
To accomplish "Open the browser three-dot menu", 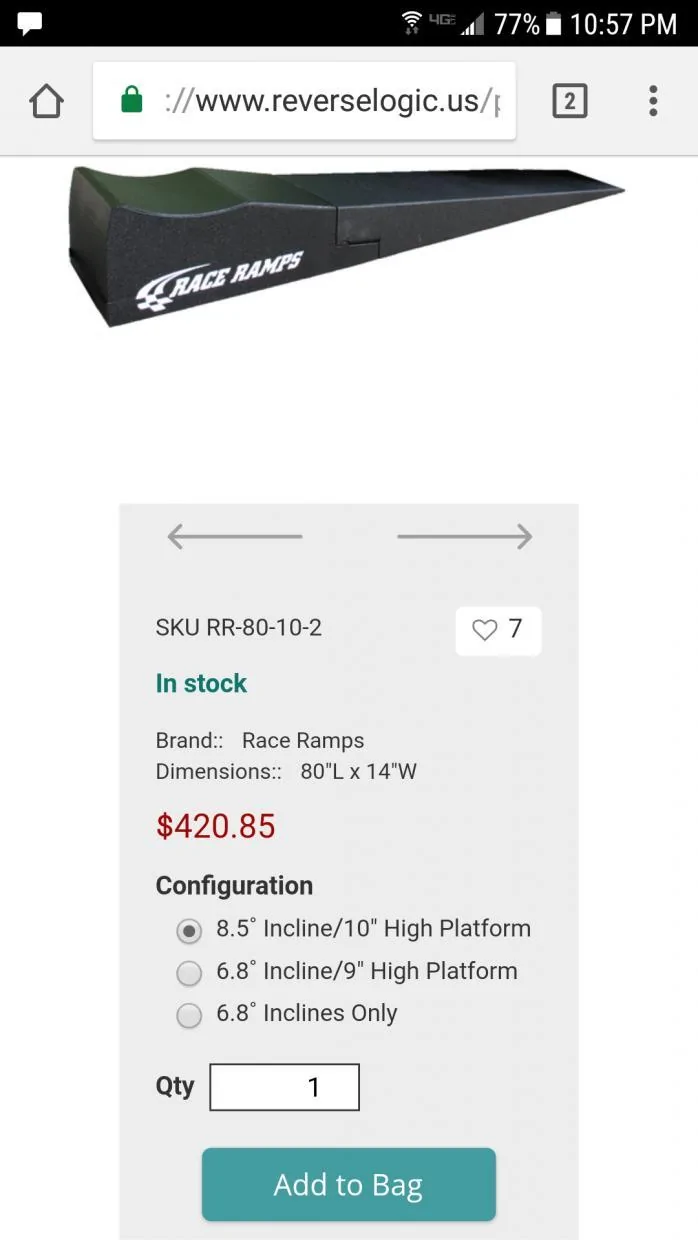I will coord(653,101).
